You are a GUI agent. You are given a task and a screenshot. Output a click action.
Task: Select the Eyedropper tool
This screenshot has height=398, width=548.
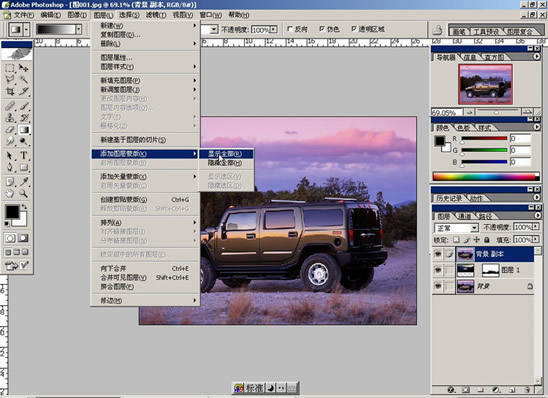pyautogui.click(x=23, y=181)
